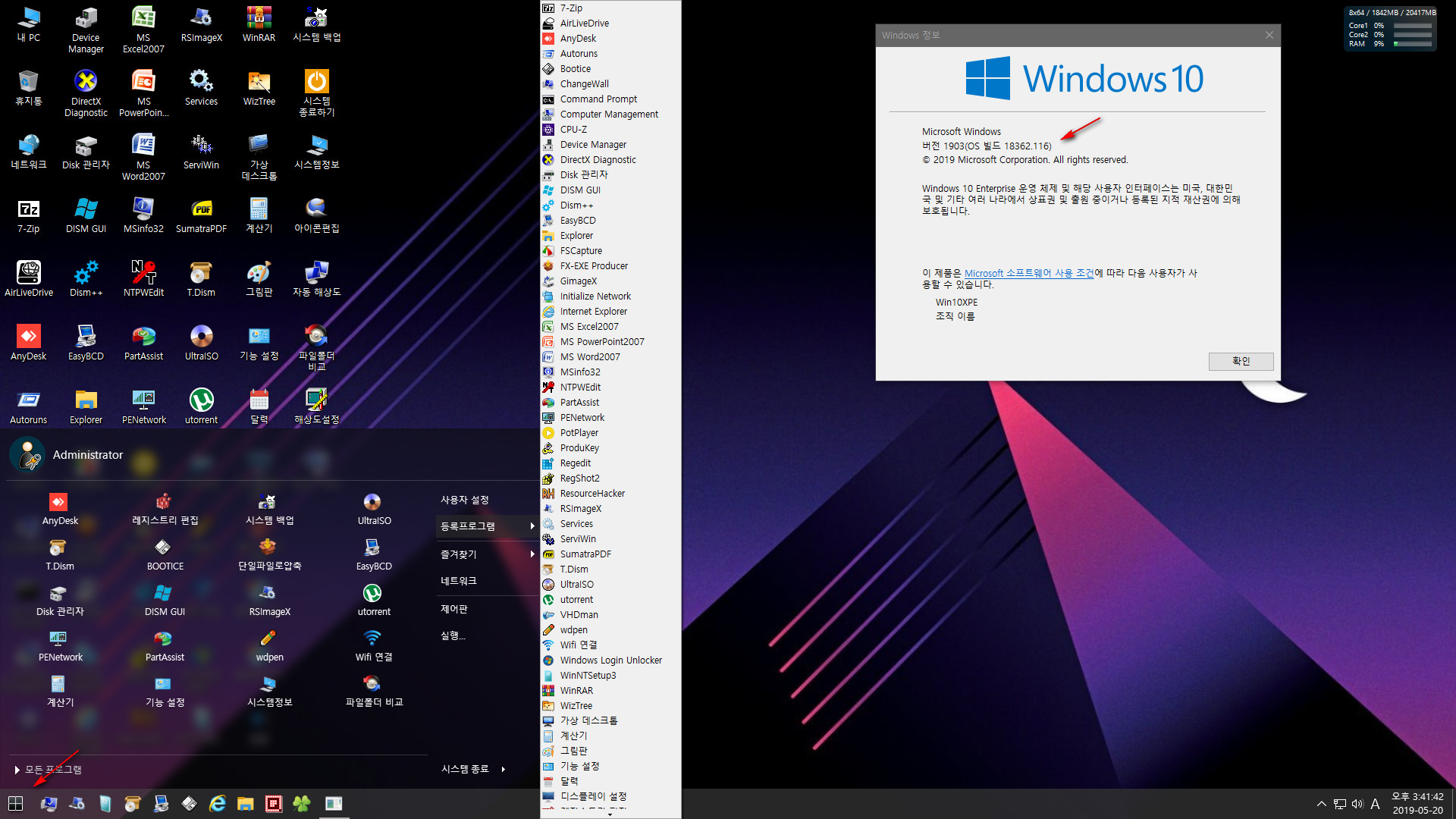Open 네트워크 in start menu
The width and height of the screenshot is (1456, 819).
click(459, 581)
